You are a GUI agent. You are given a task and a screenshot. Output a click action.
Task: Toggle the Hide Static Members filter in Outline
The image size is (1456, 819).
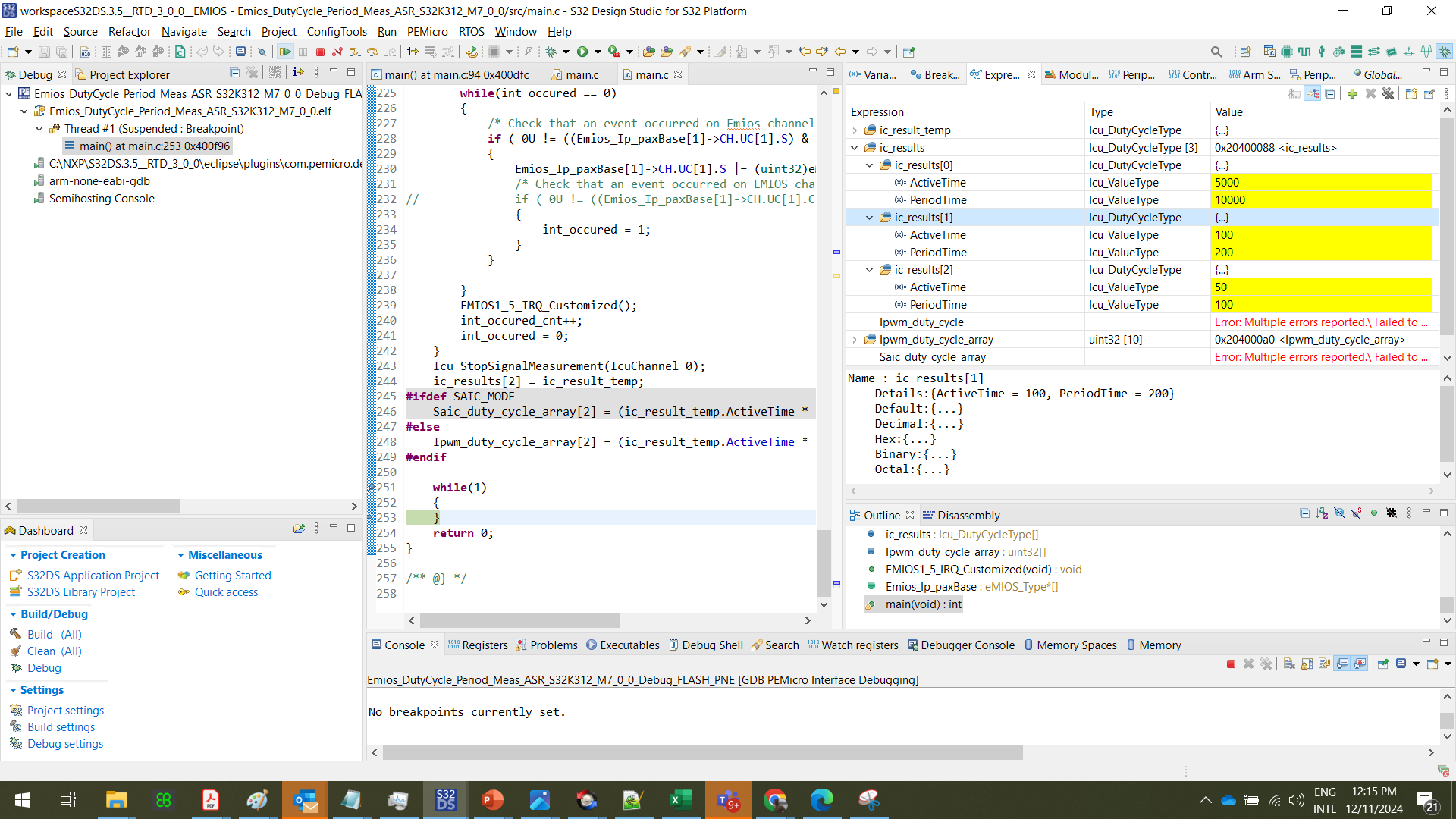pyautogui.click(x=1356, y=513)
